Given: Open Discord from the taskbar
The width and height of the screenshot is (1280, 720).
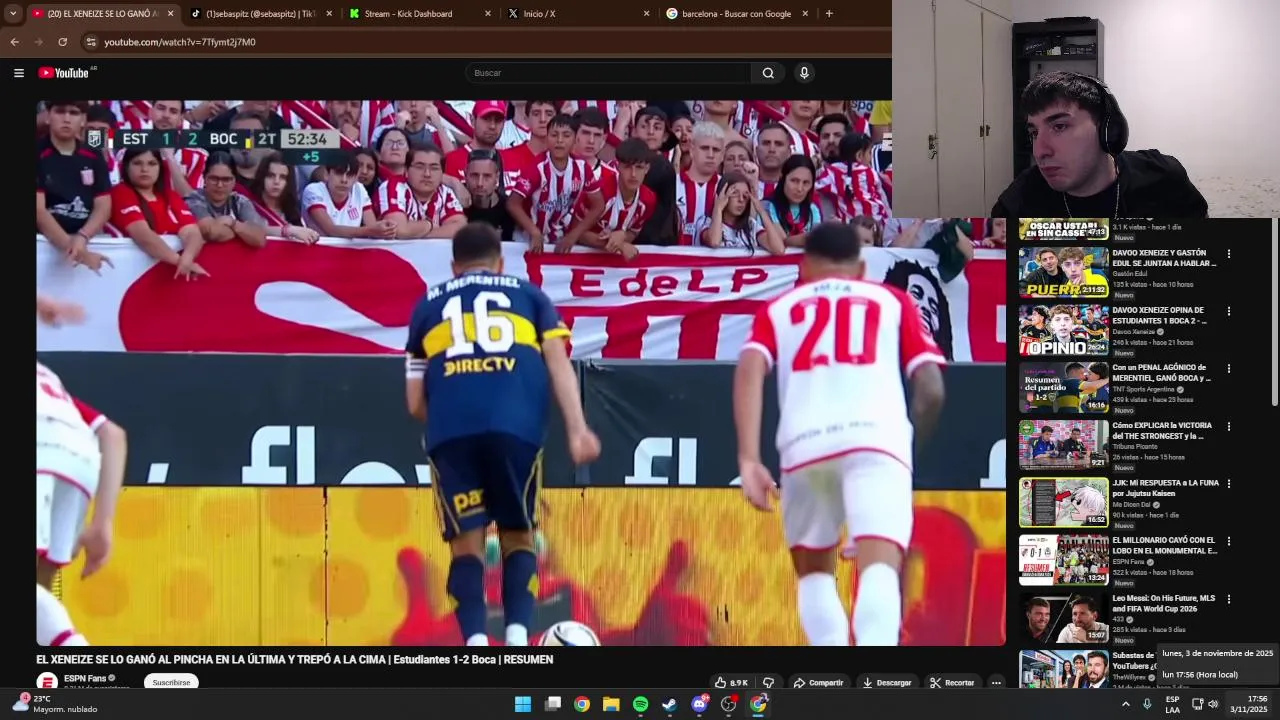Looking at the screenshot, I should pos(700,704).
